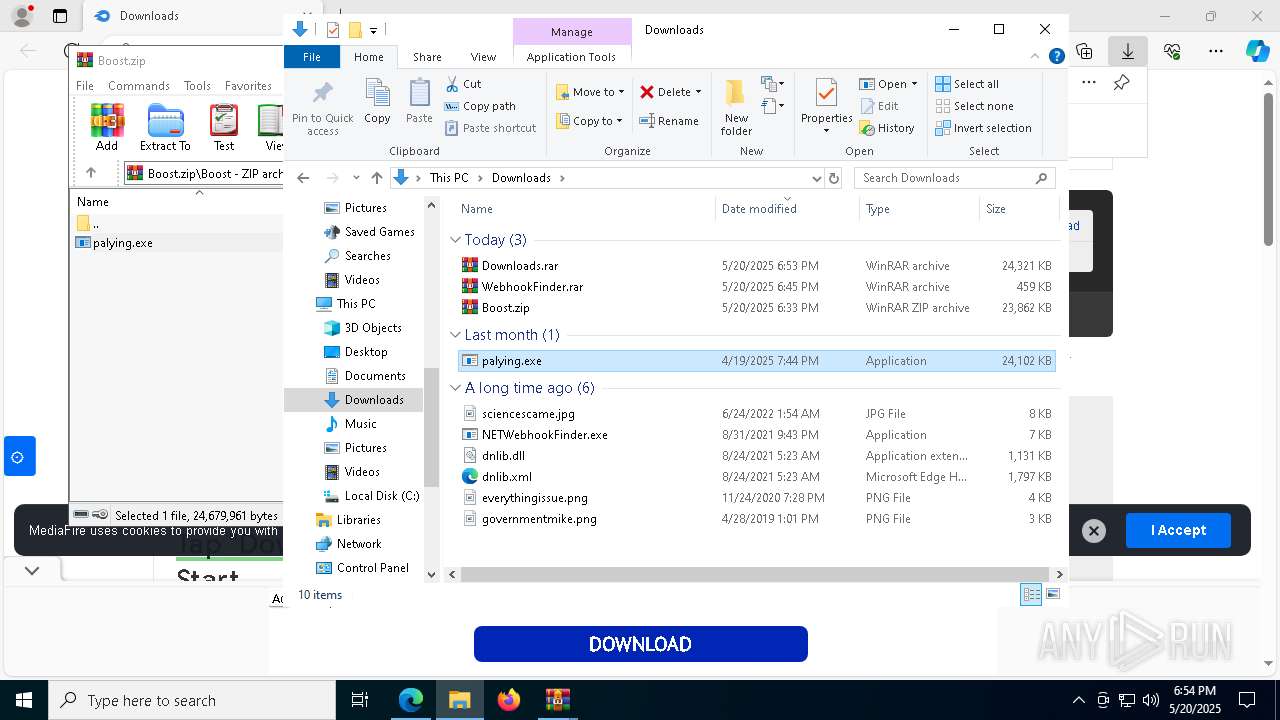Open recent locations dropdown arrow
The width and height of the screenshot is (1280, 720).
(x=356, y=178)
